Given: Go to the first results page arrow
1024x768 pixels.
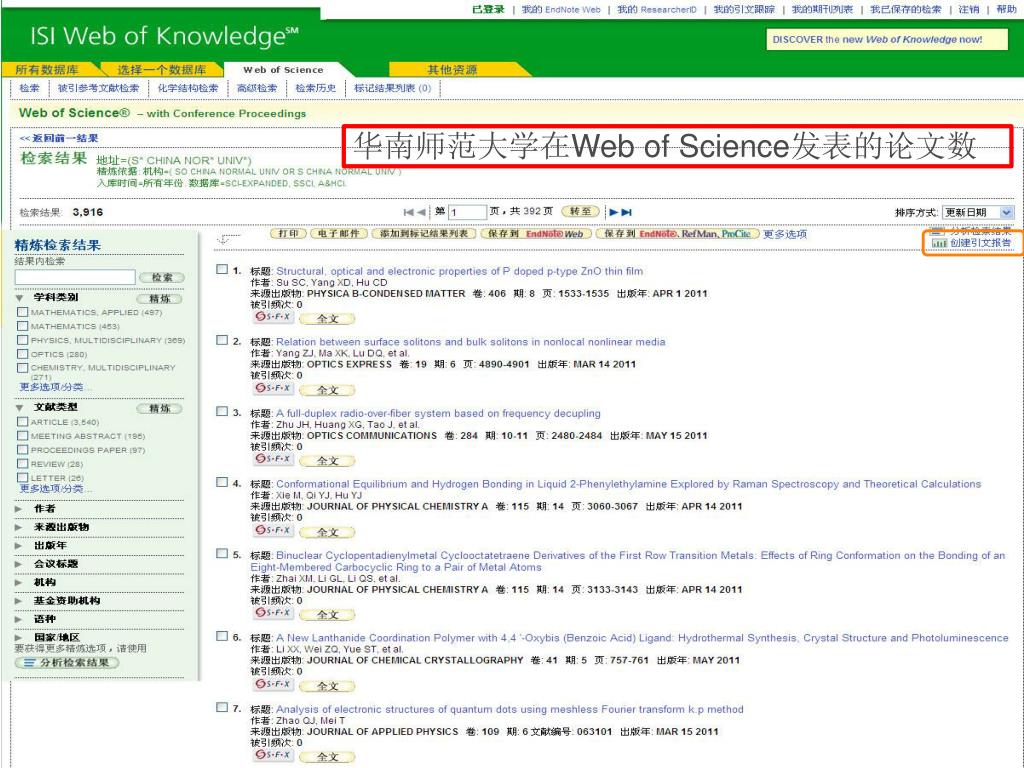Looking at the screenshot, I should tap(408, 212).
